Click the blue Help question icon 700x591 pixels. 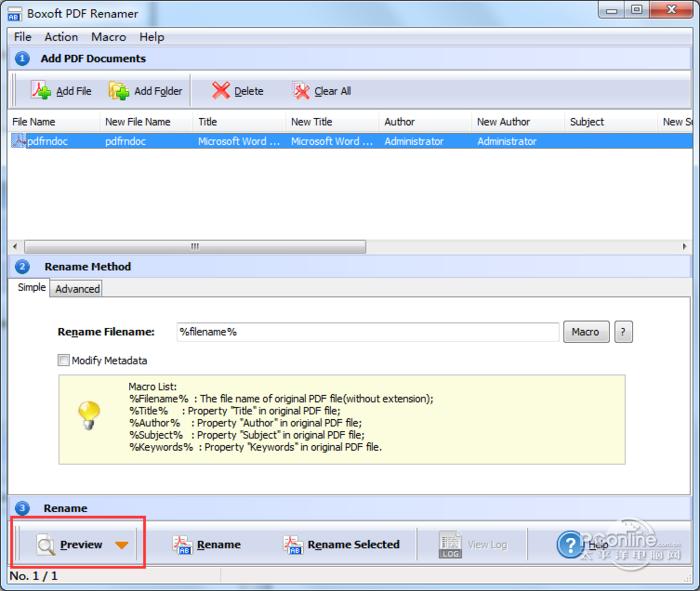pyautogui.click(x=570, y=545)
